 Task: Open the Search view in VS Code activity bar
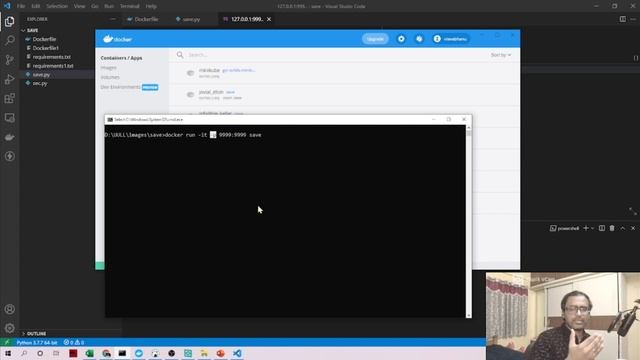click(x=9, y=40)
